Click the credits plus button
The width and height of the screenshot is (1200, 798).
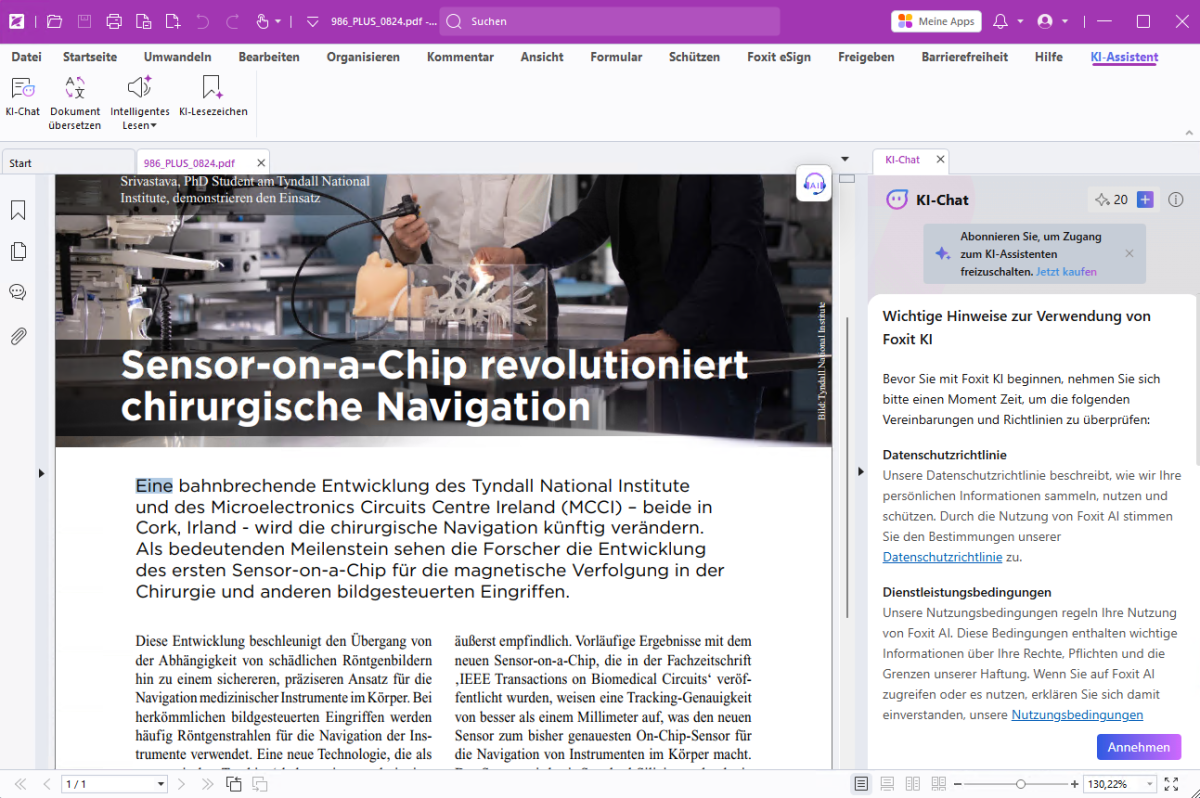[x=1146, y=200]
